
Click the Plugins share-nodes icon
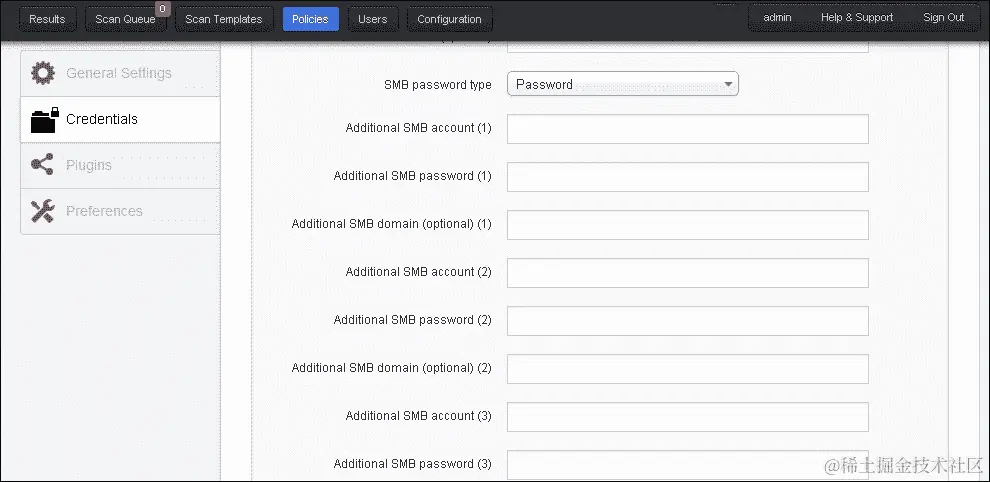point(42,165)
